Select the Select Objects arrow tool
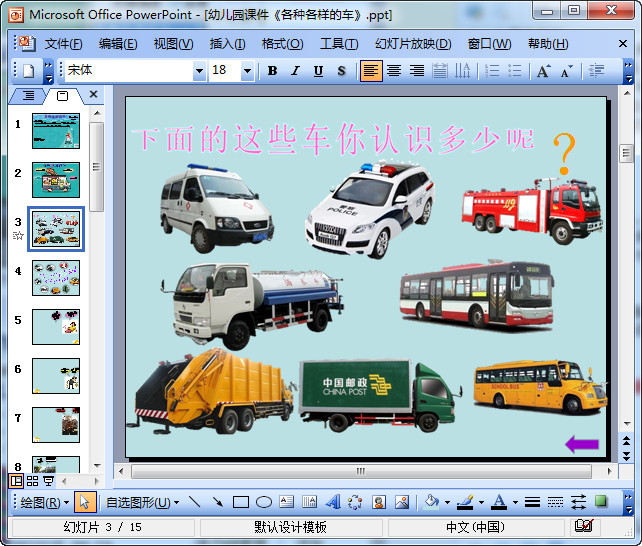 tap(85, 502)
